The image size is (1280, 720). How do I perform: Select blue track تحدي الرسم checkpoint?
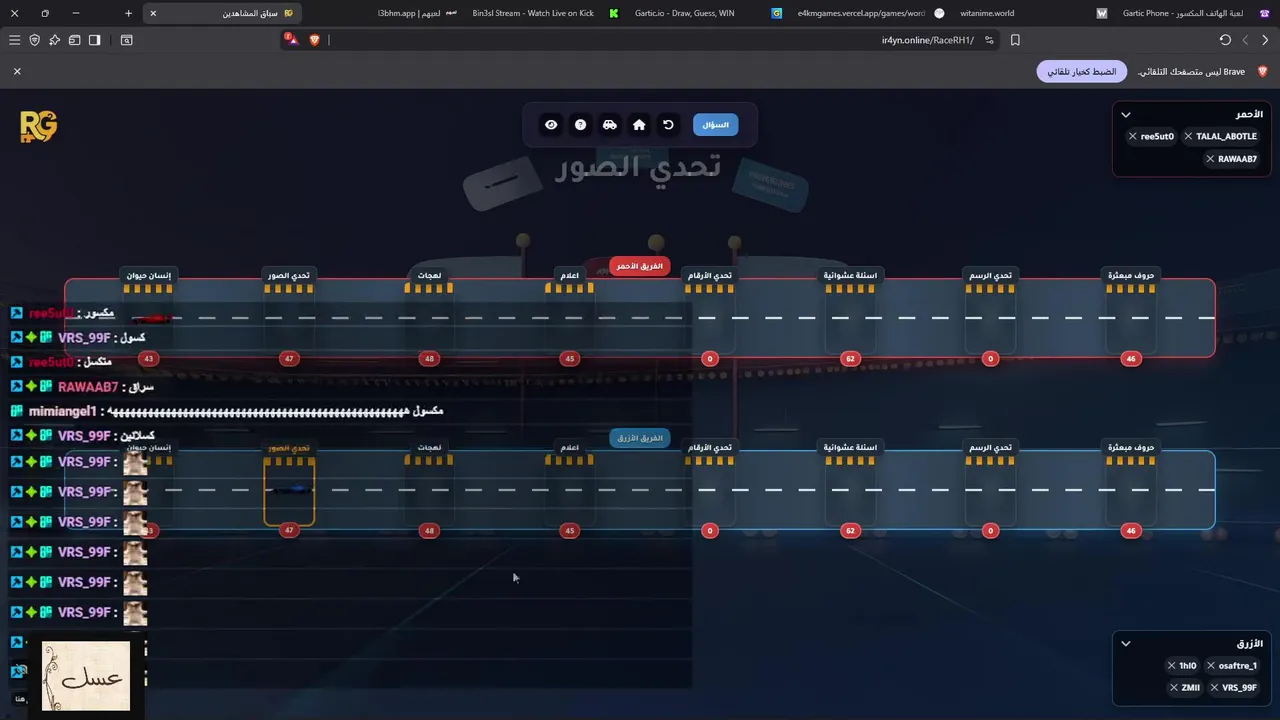click(991, 489)
